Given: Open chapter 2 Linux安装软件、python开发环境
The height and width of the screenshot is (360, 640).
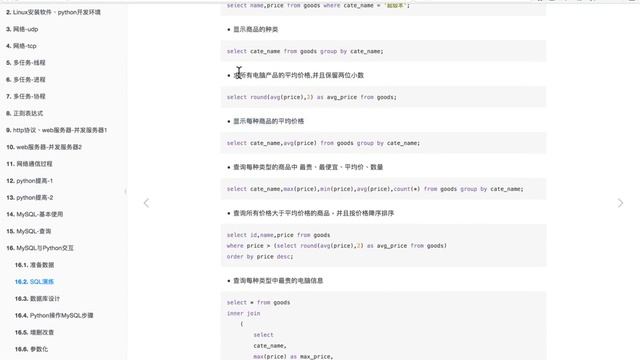Looking at the screenshot, I should [53, 12].
